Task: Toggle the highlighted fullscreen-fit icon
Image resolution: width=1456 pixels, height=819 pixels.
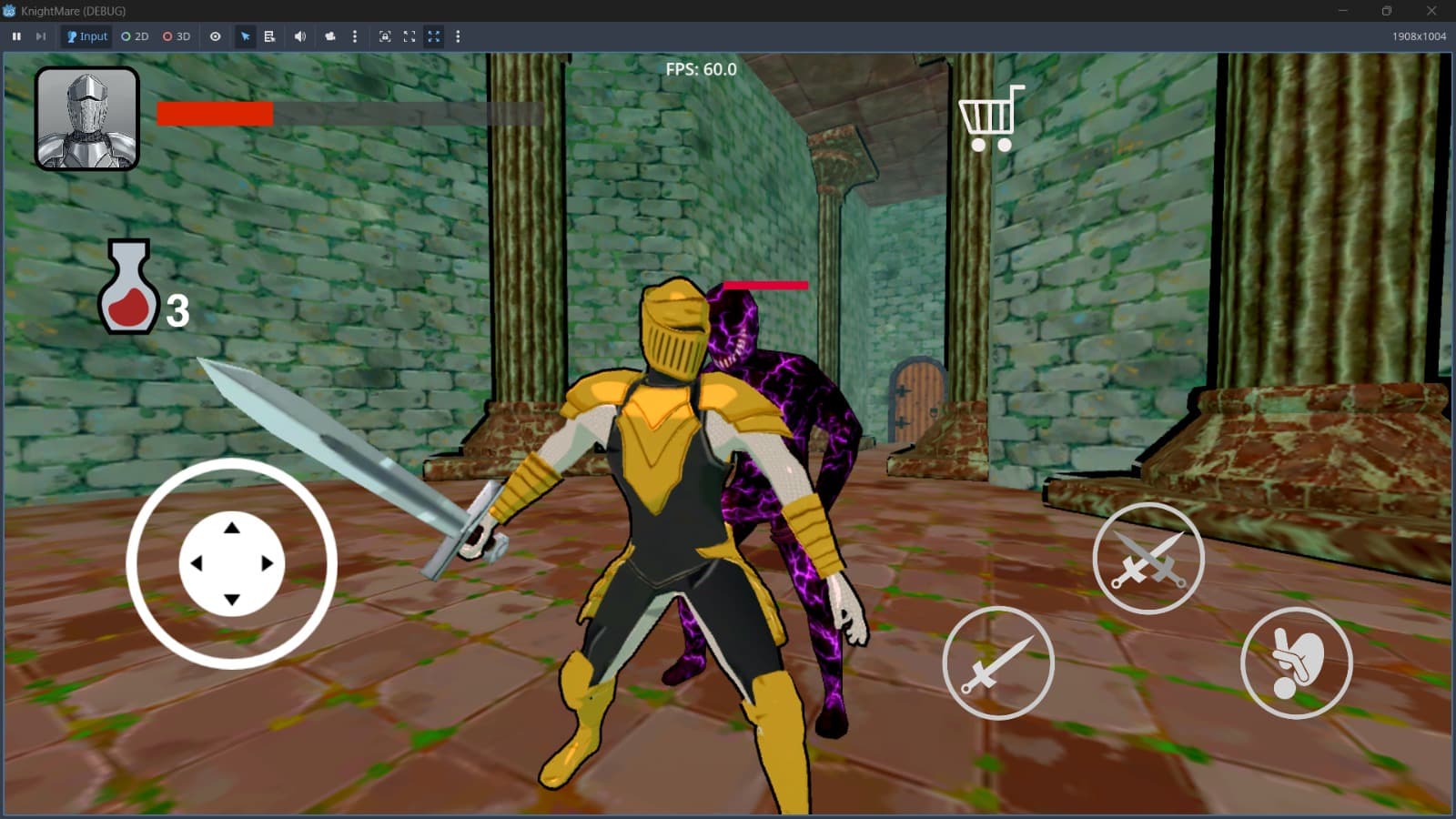Action: [x=434, y=36]
